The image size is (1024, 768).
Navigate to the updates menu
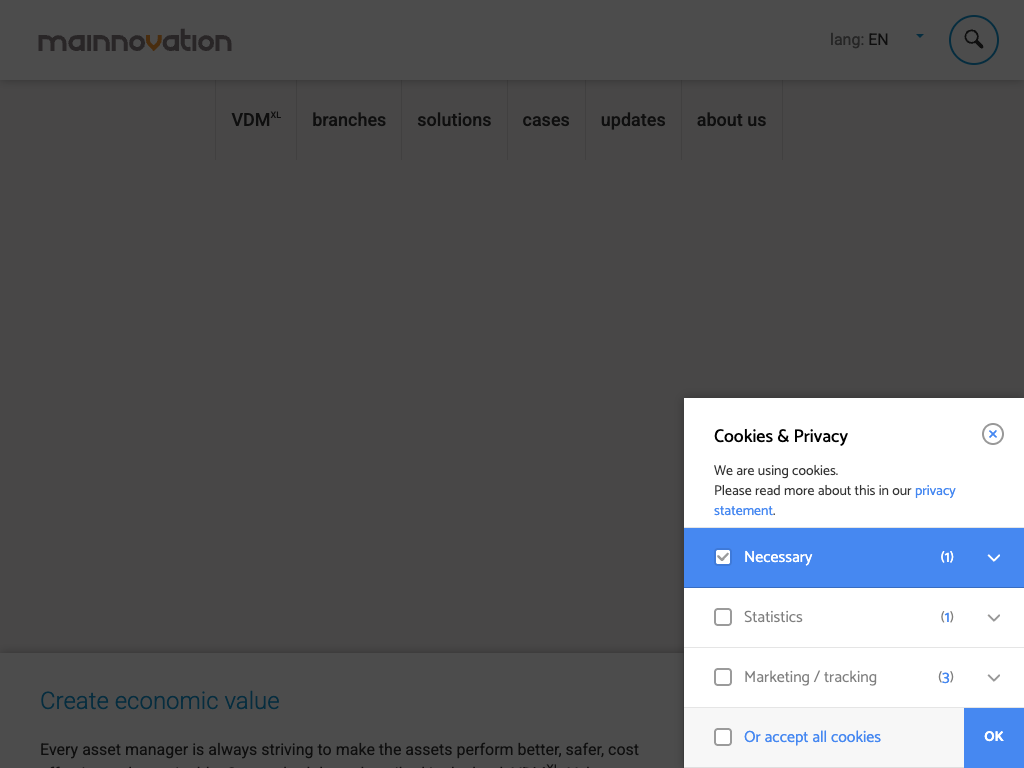coord(633,120)
